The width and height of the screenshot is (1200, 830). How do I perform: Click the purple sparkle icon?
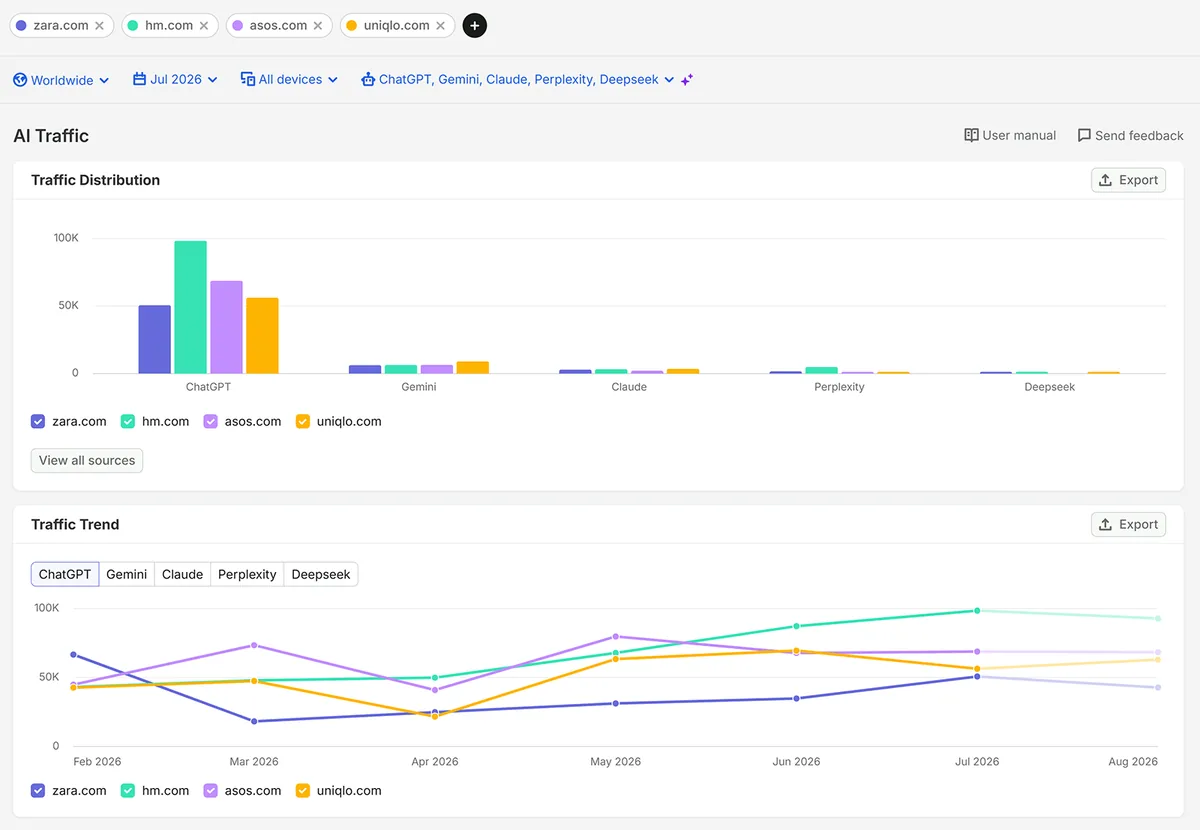pyautogui.click(x=687, y=80)
